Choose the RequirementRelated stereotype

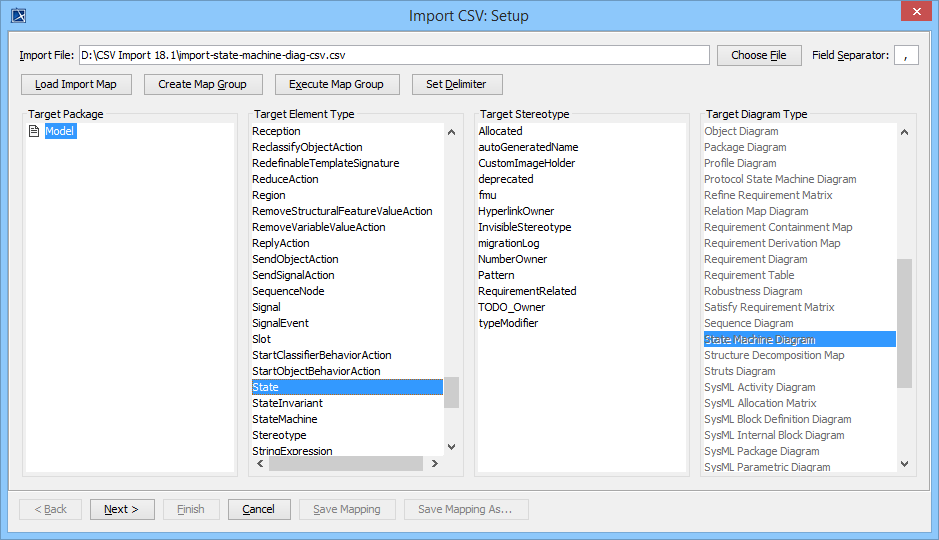527,291
